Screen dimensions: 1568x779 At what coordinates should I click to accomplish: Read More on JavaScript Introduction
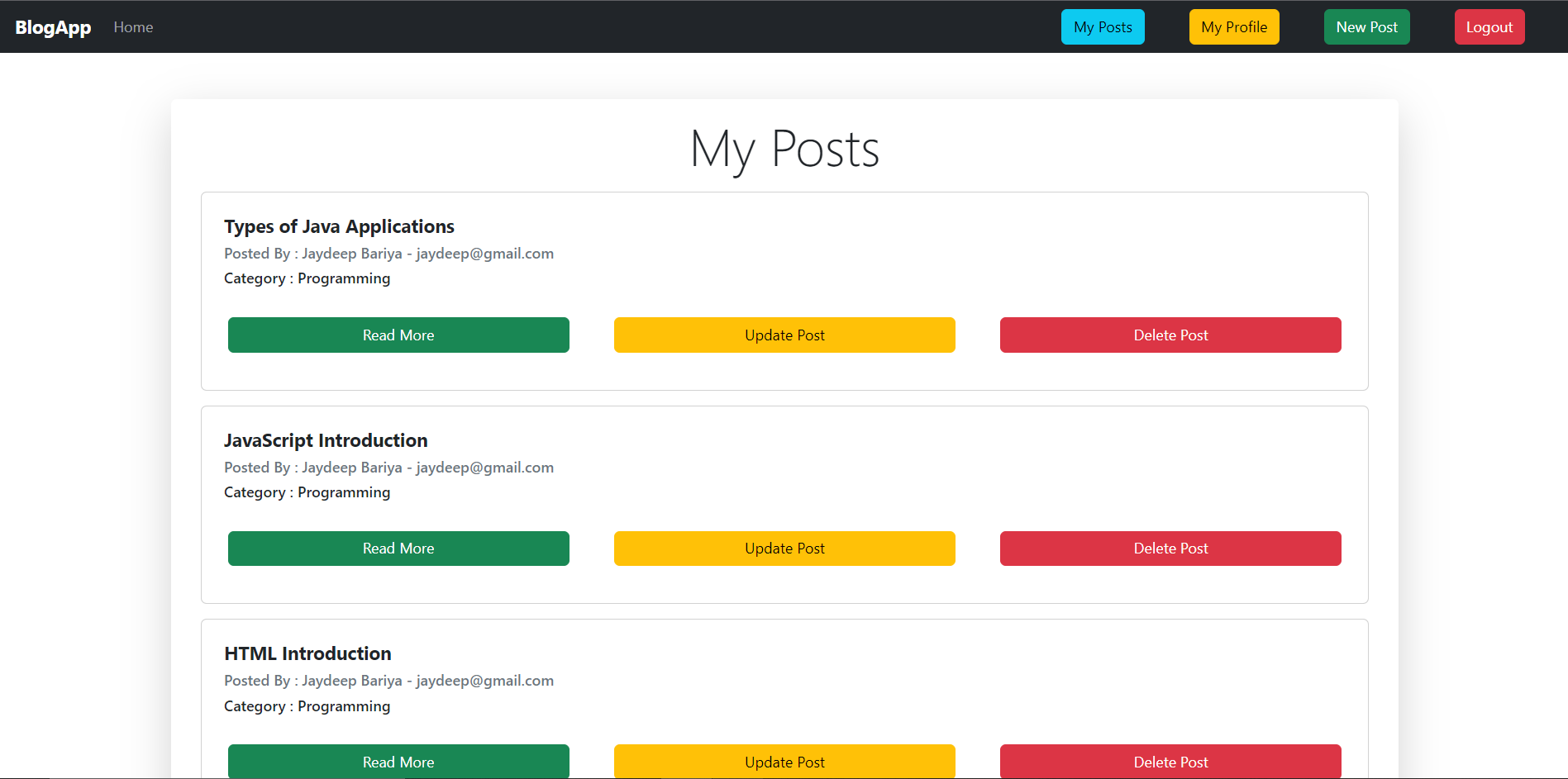coord(398,548)
